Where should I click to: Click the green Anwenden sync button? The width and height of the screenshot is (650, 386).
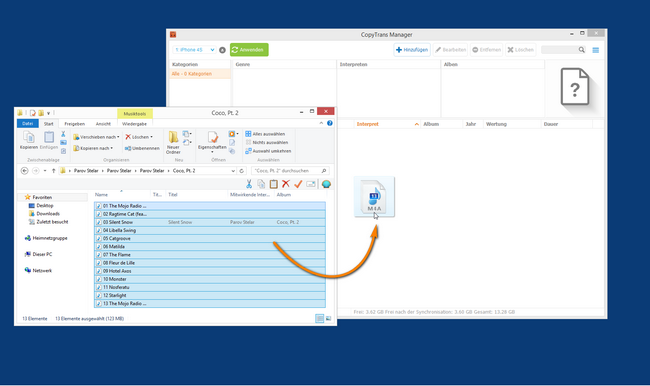249,50
